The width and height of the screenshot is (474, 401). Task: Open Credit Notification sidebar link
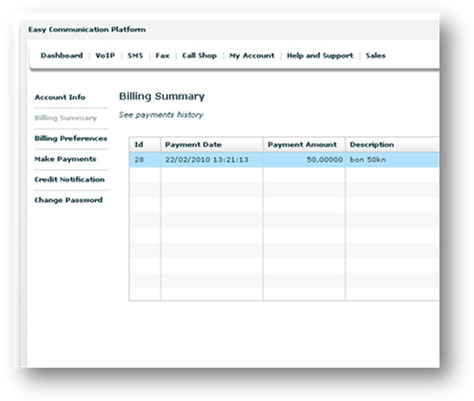pyautogui.click(x=69, y=180)
